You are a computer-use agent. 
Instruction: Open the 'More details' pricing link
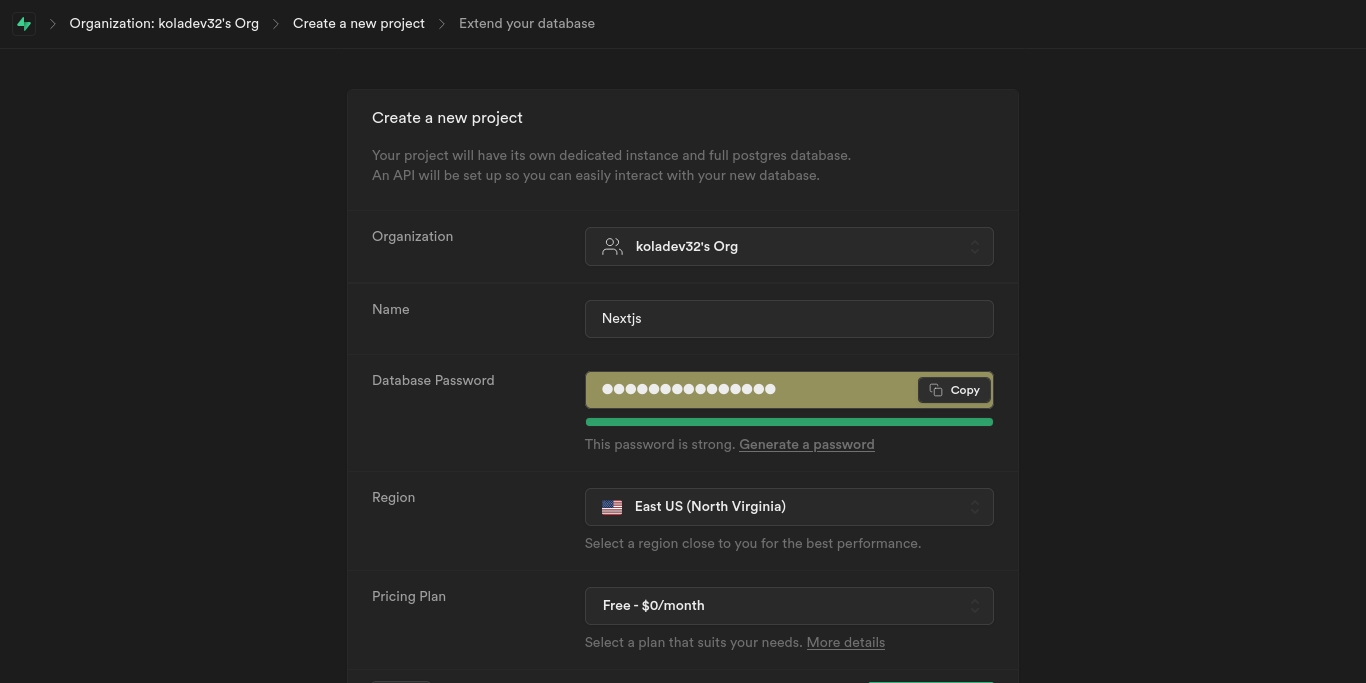pyautogui.click(x=845, y=643)
